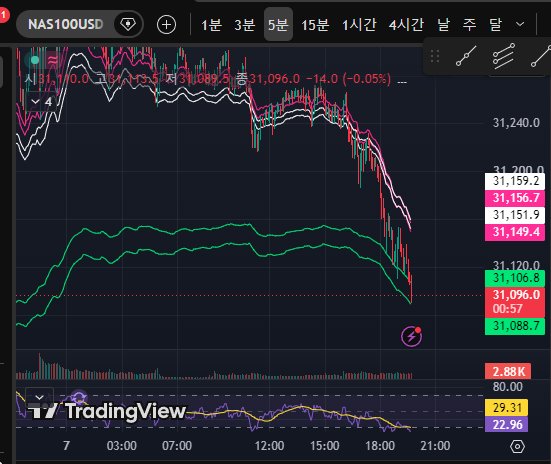Select the trend line drawing tool
The height and width of the screenshot is (464, 551).
pos(466,56)
